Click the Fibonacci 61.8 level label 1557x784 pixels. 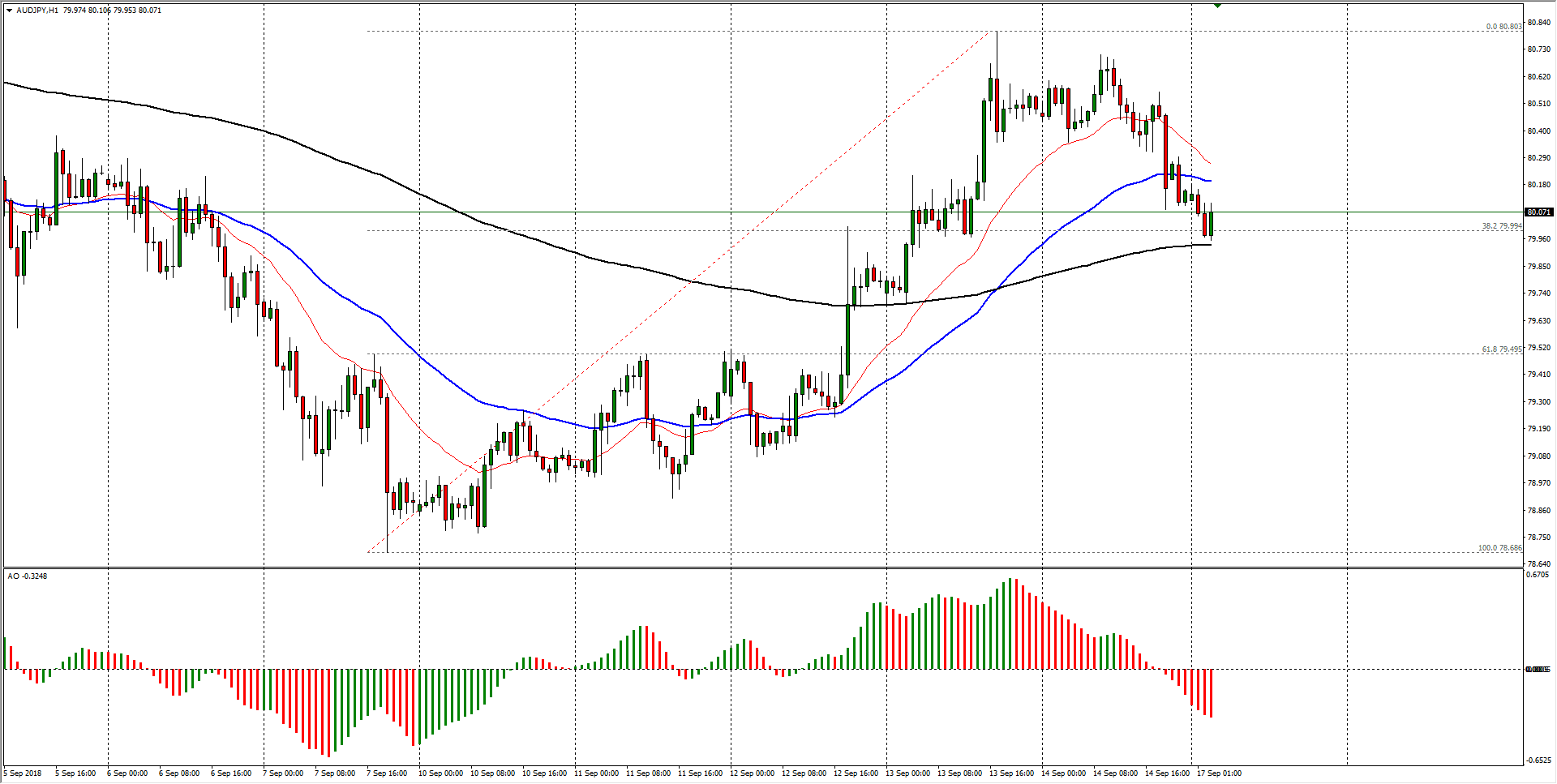[x=1502, y=349]
